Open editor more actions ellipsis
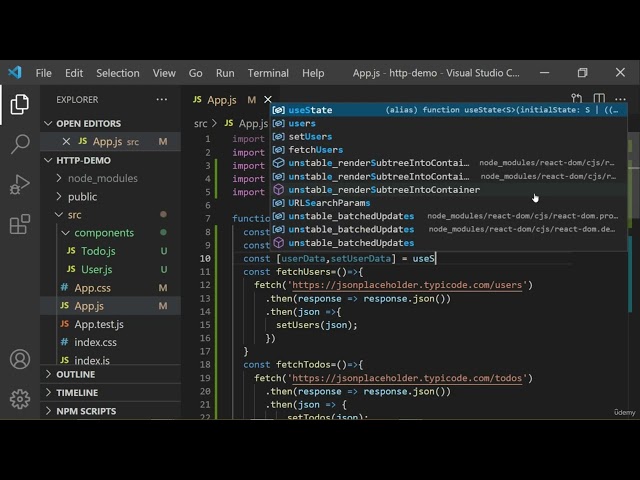 [x=620, y=99]
